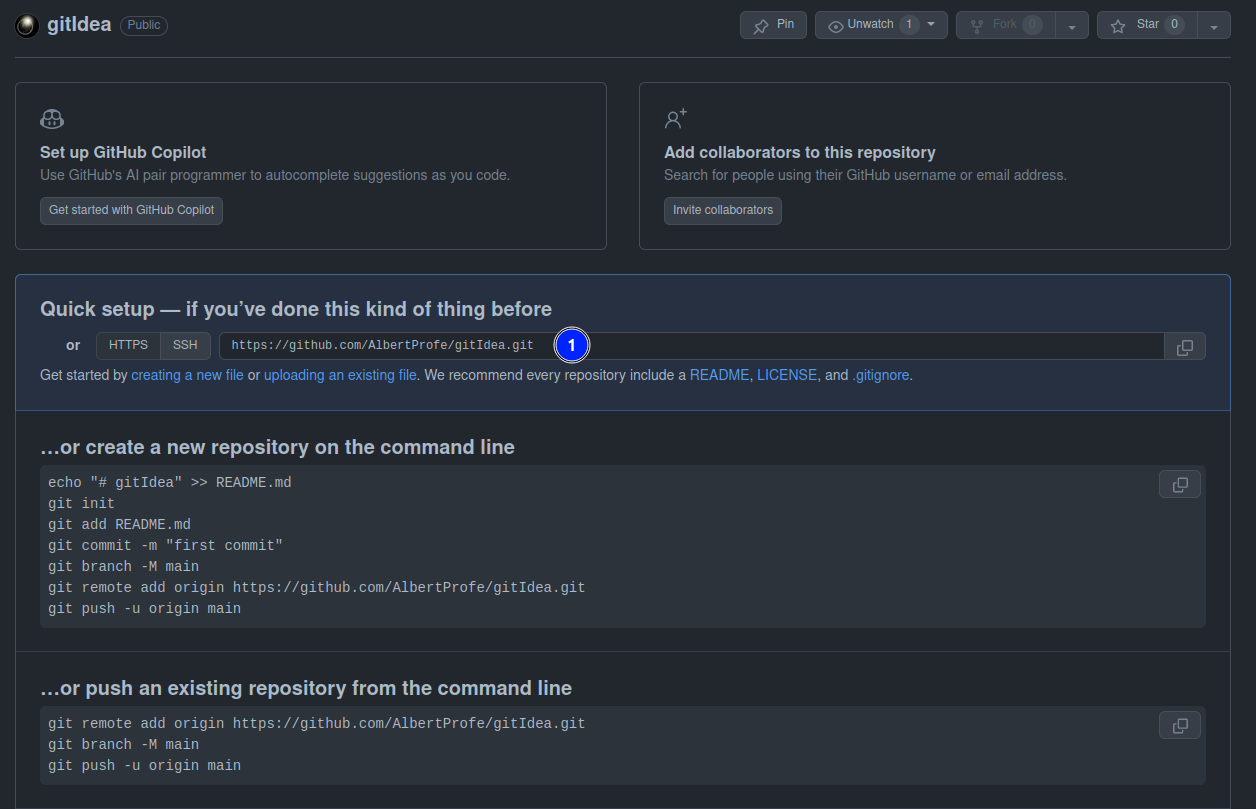The width and height of the screenshot is (1256, 809).
Task: Click the 'git commit -m "first commit"' line
Action: tap(166, 546)
